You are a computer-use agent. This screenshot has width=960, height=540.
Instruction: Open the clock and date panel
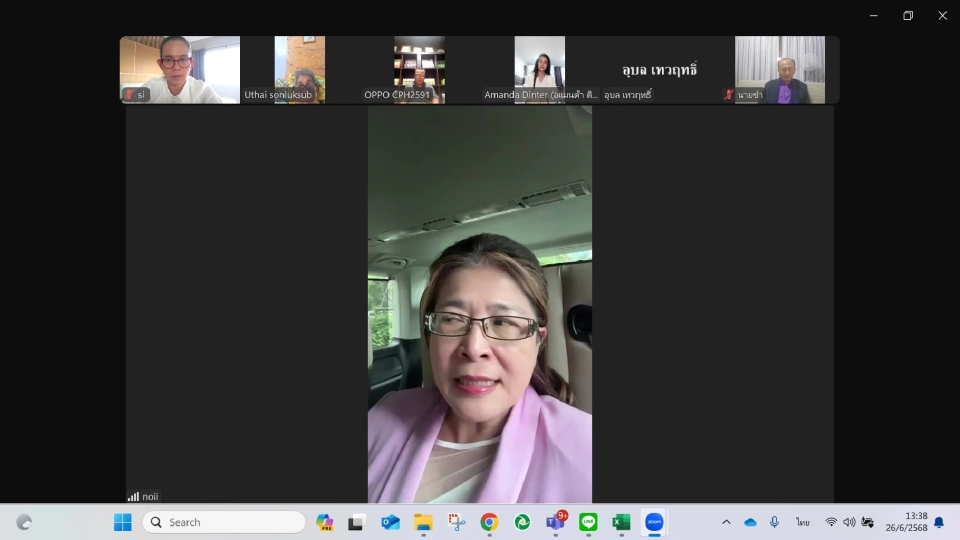(x=906, y=522)
